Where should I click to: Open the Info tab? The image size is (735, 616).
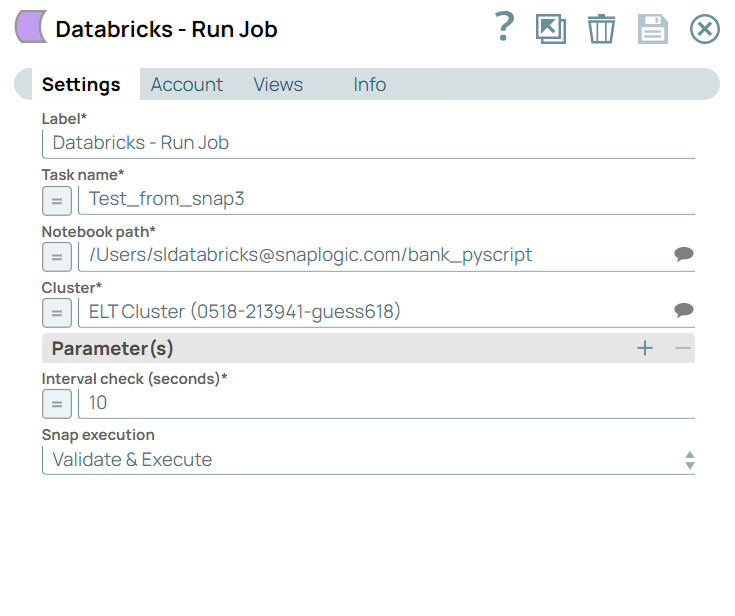[369, 85]
